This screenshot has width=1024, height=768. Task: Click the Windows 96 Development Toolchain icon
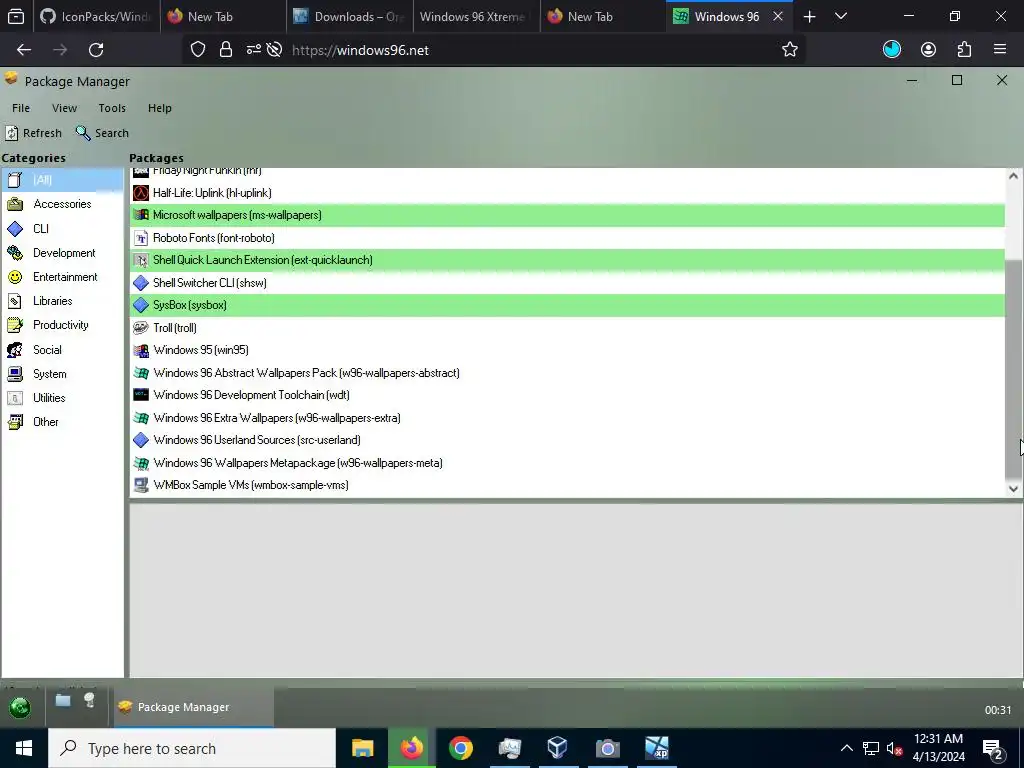pyautogui.click(x=141, y=395)
